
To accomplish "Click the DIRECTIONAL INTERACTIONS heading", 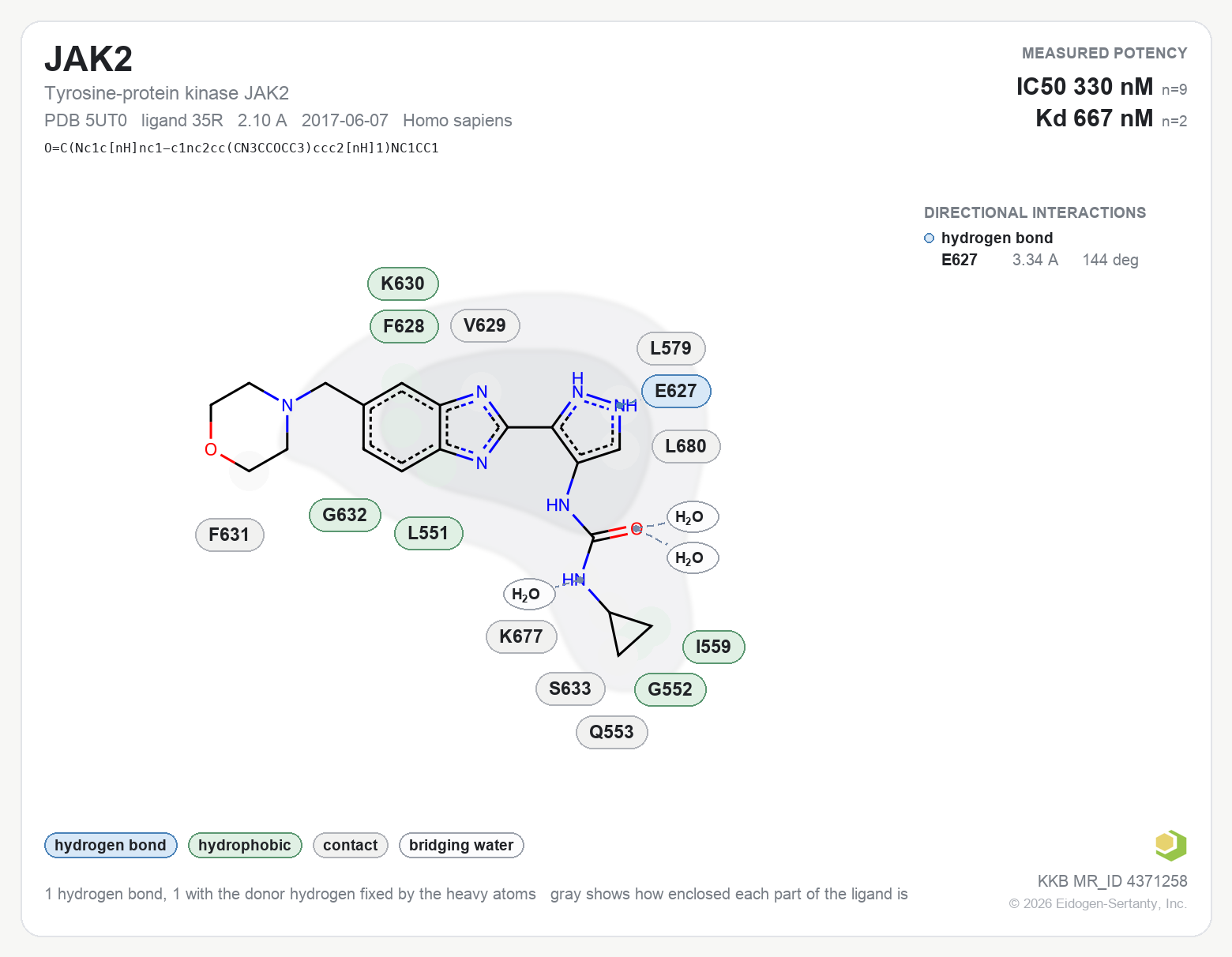I will pos(1035,212).
